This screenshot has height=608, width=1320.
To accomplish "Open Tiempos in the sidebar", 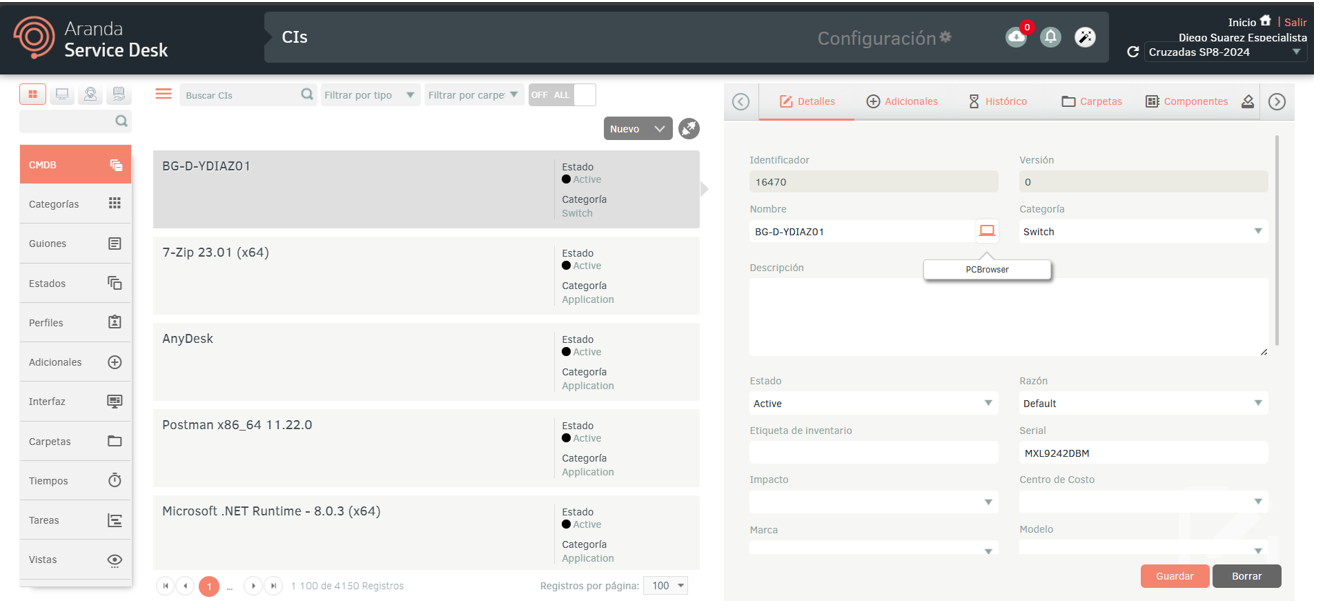I will point(75,481).
